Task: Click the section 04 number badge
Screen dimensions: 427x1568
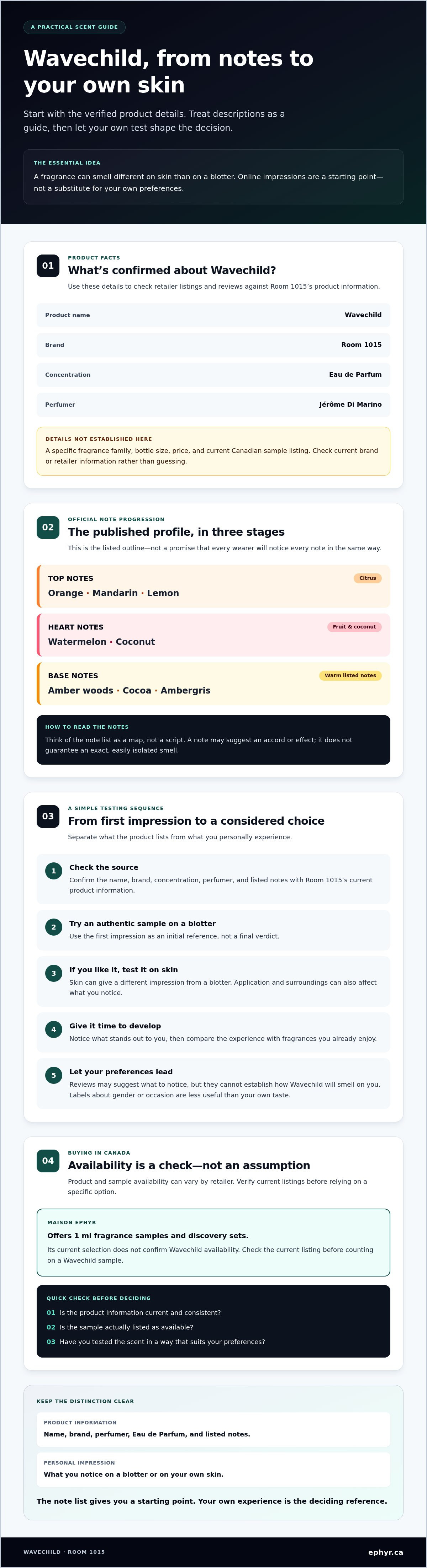Action: click(48, 1161)
